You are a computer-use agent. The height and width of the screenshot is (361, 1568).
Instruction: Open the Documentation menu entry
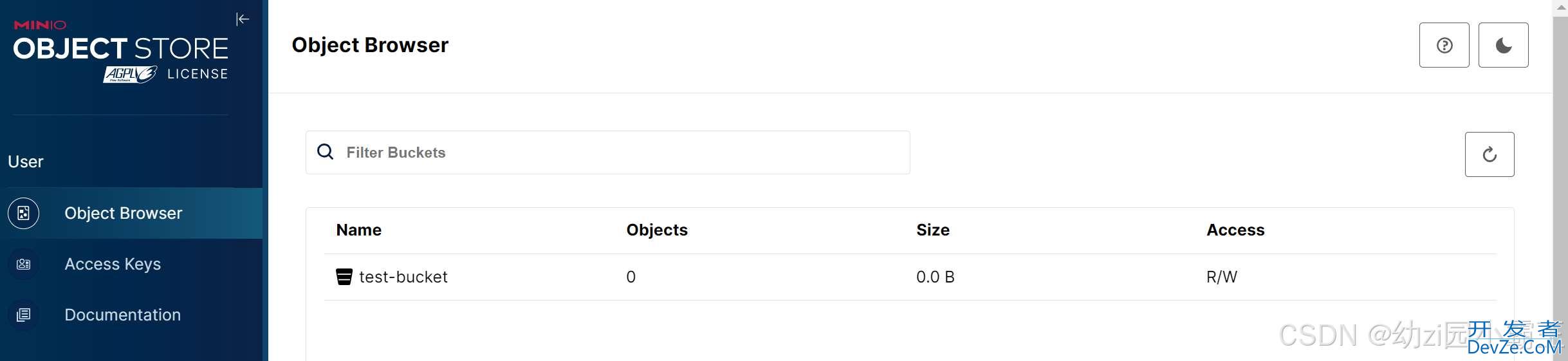point(131,315)
